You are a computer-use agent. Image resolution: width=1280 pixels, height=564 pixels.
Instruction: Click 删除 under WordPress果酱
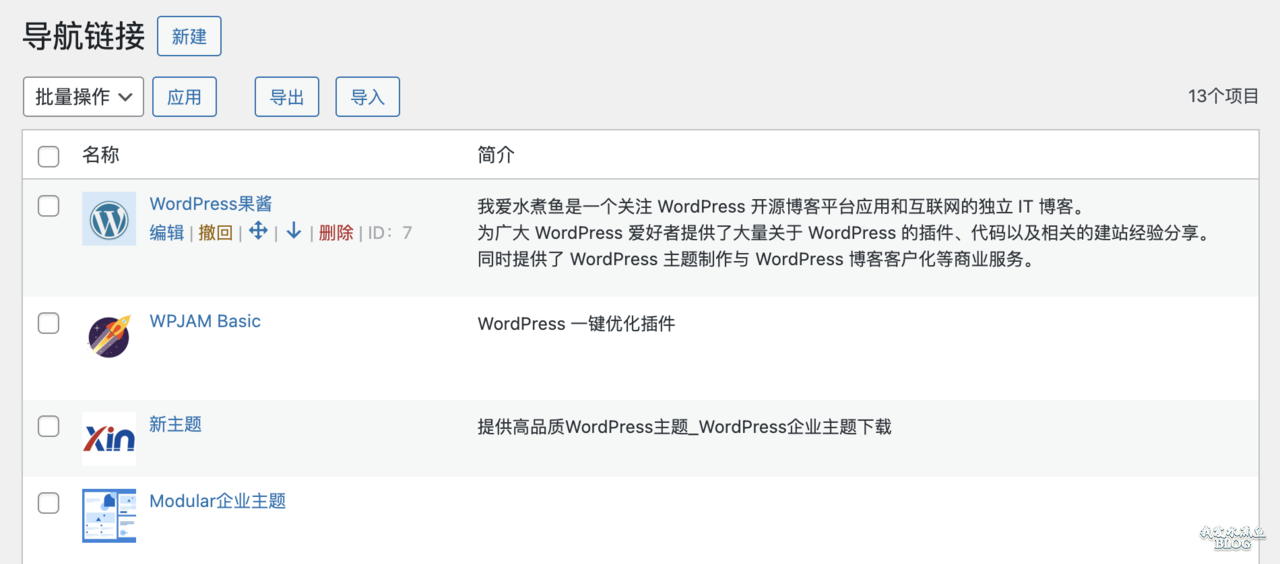[336, 233]
